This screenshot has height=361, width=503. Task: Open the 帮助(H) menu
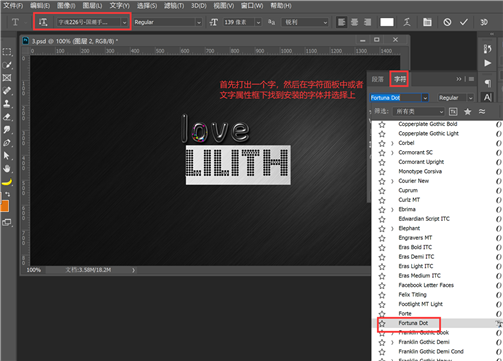pos(281,6)
